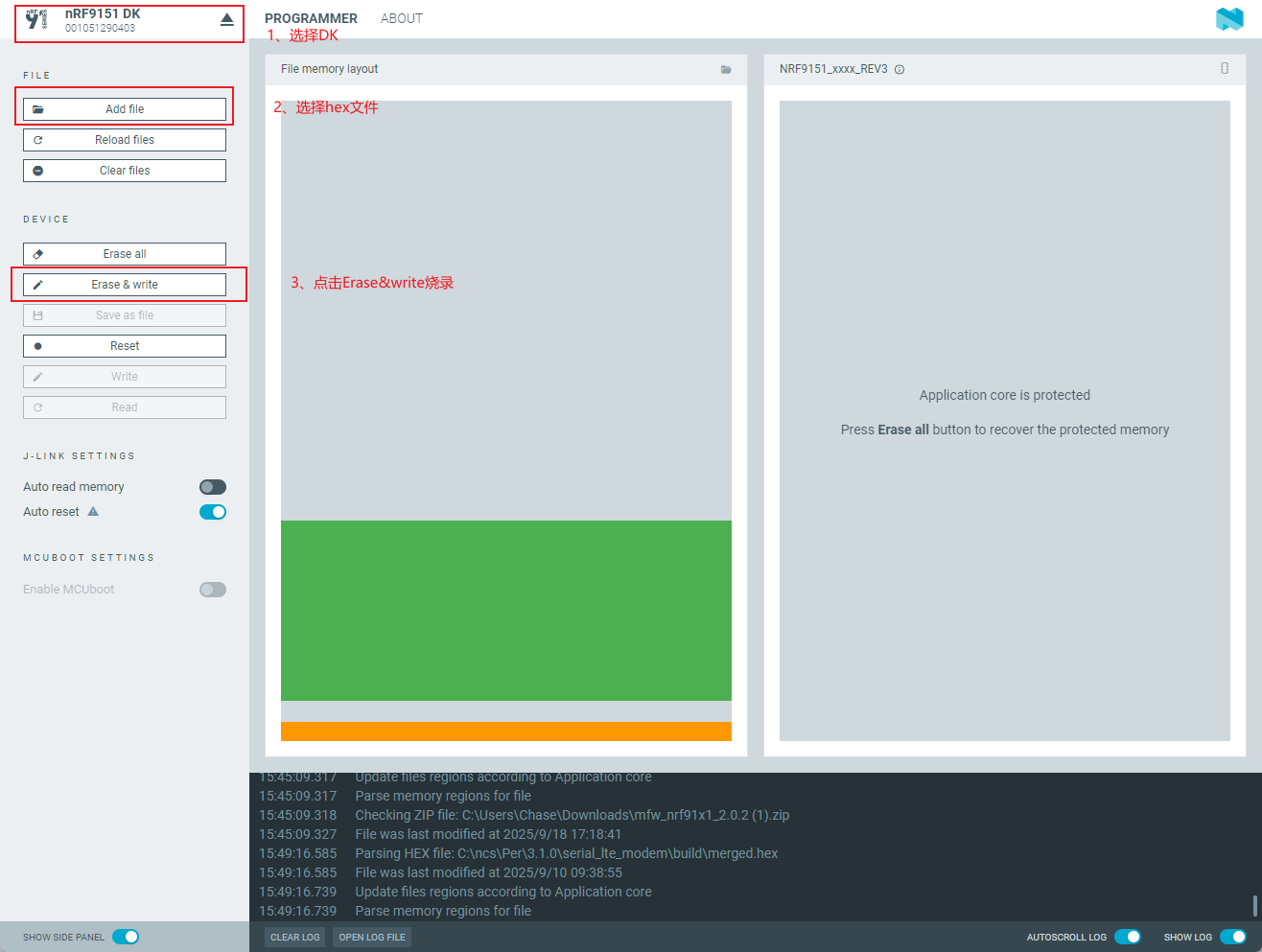The height and width of the screenshot is (952, 1262).
Task: Click folder icon in File memory layout header
Action: [726, 69]
